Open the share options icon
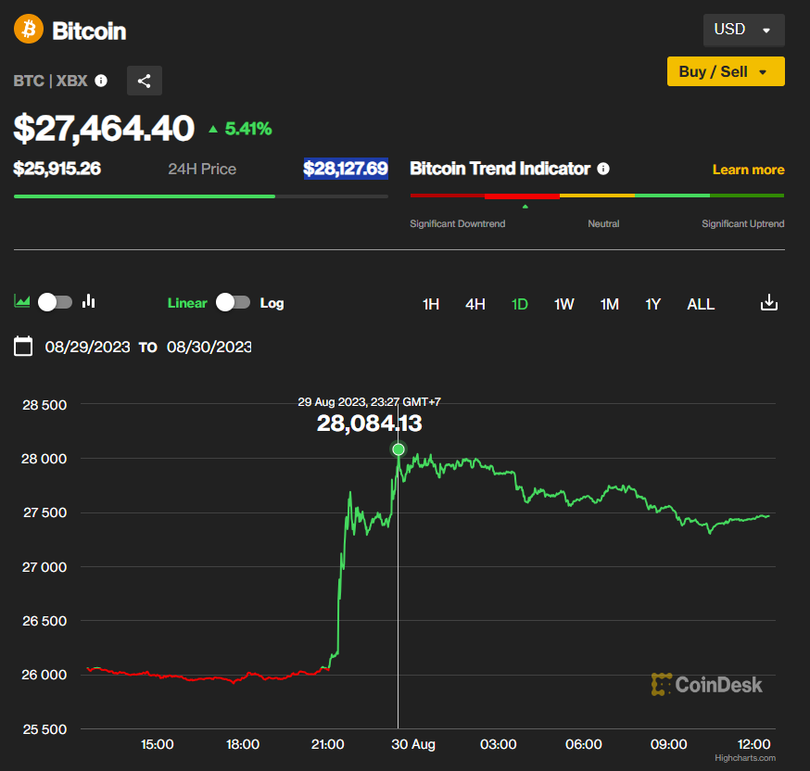 coord(144,80)
